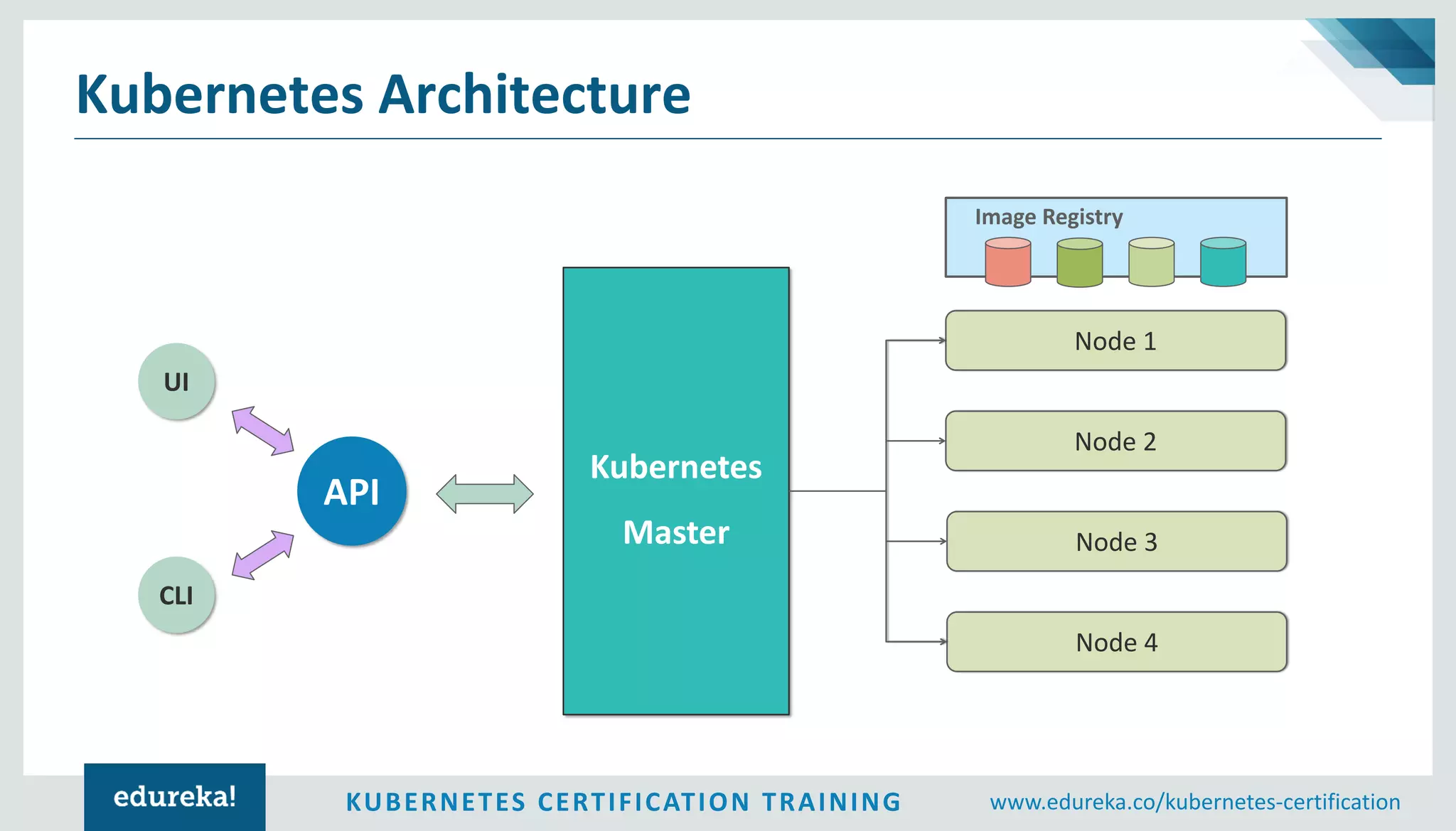Click the purple arrow between CLI and API

(263, 554)
